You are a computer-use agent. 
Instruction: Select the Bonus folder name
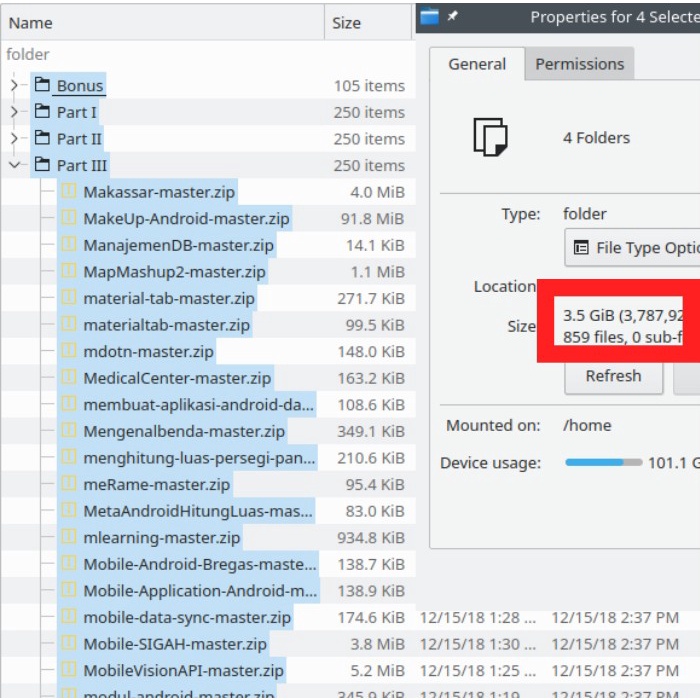point(80,85)
